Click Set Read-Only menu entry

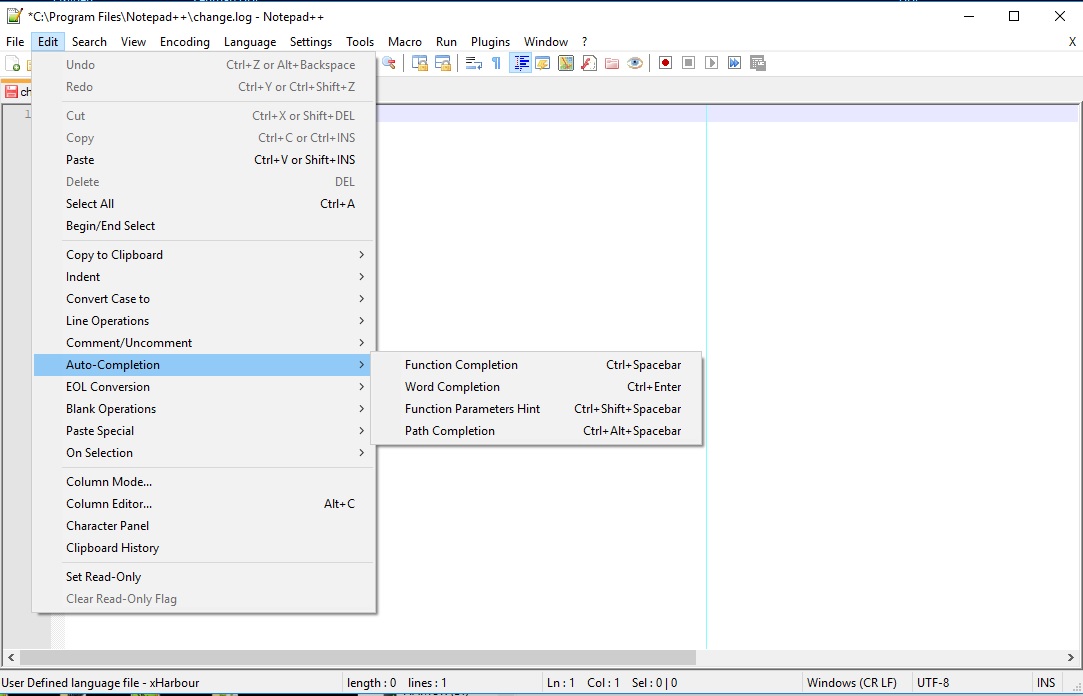(x=204, y=577)
